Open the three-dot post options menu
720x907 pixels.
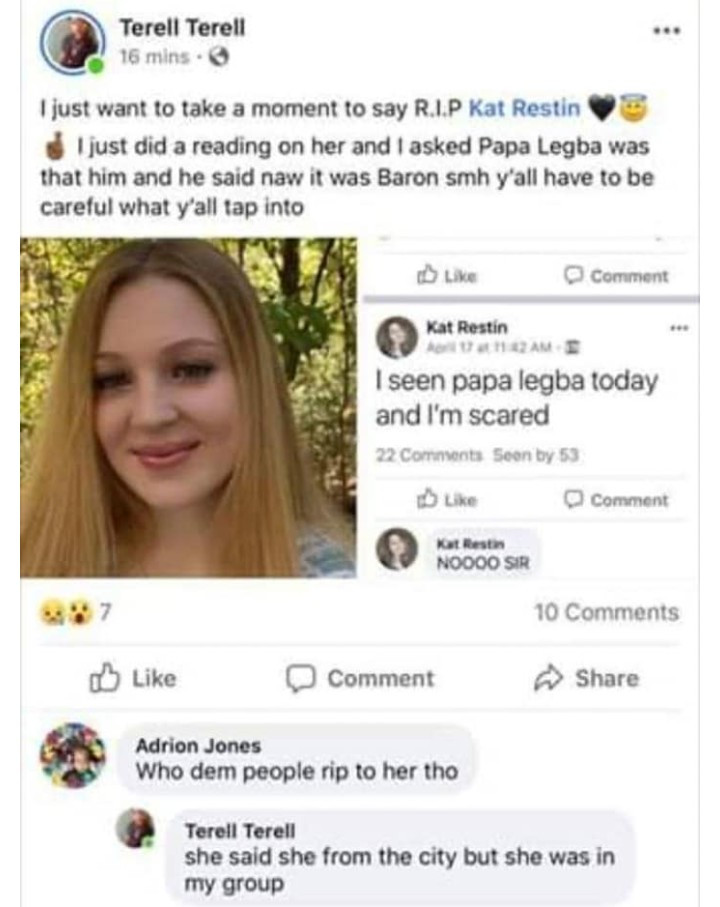click(x=666, y=31)
